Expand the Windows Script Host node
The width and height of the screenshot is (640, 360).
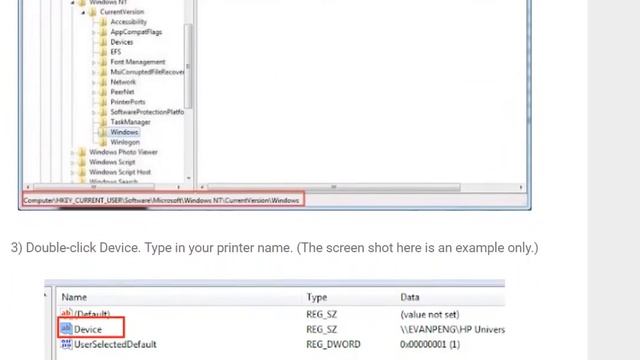point(72,173)
